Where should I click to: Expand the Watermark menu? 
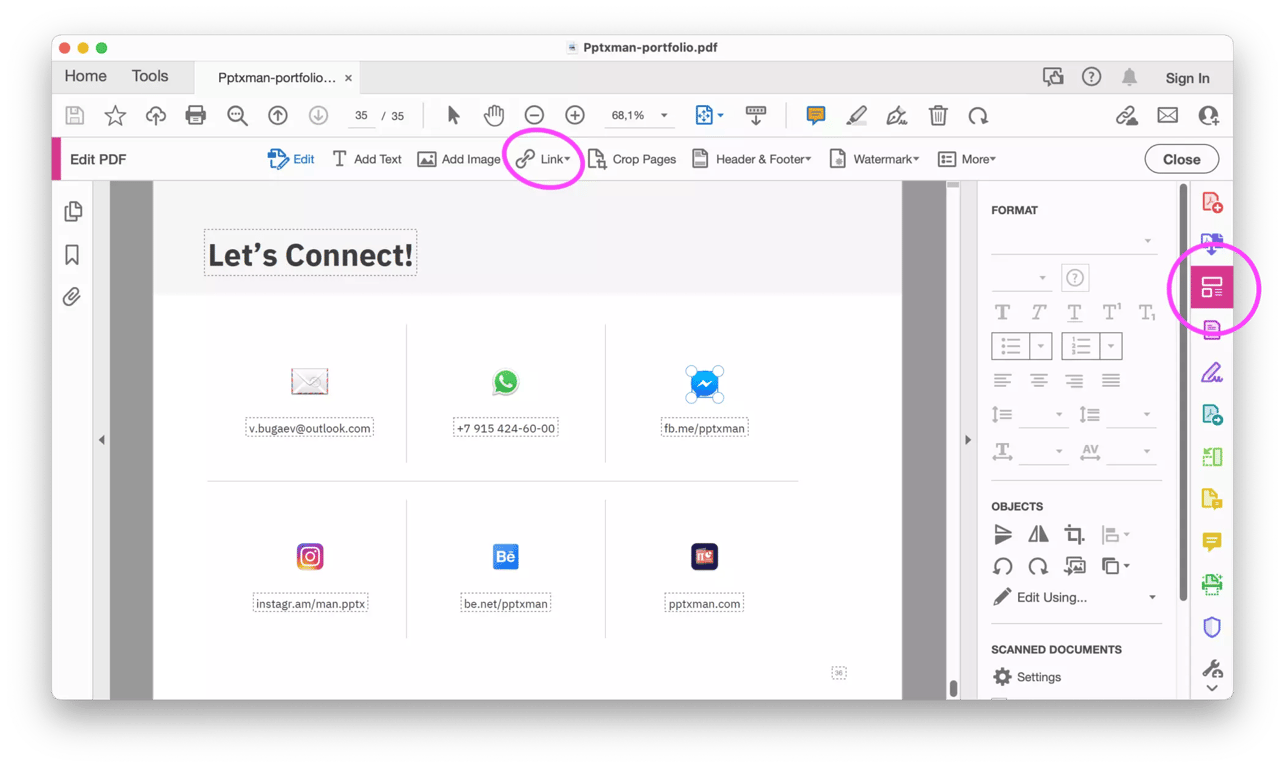click(873, 159)
